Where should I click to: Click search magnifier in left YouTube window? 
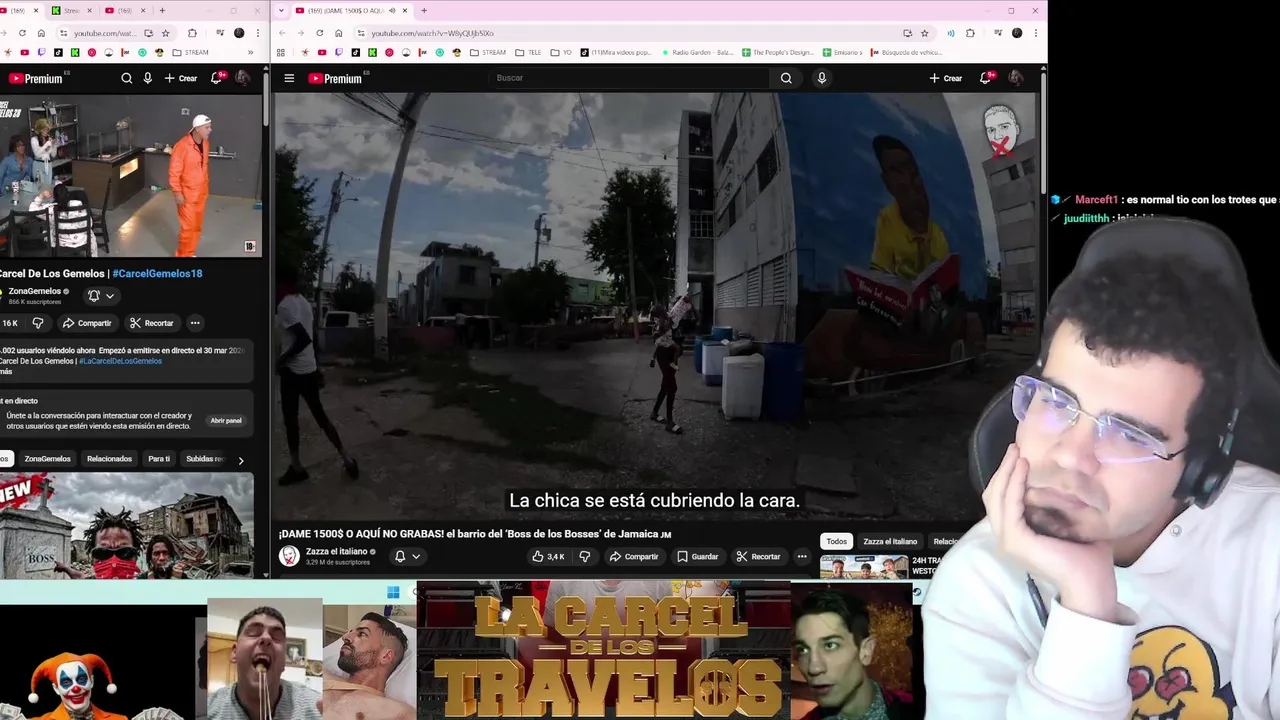tap(127, 78)
